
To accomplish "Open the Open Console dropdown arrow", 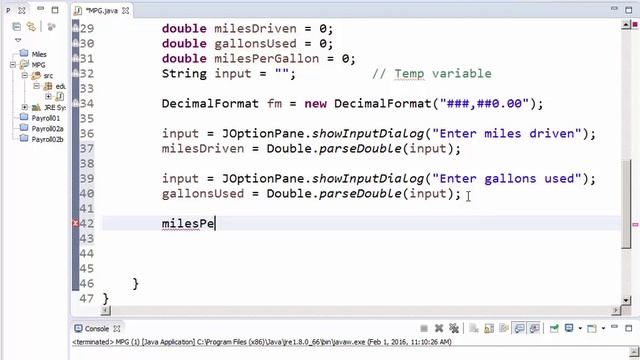I will pos(603,329).
